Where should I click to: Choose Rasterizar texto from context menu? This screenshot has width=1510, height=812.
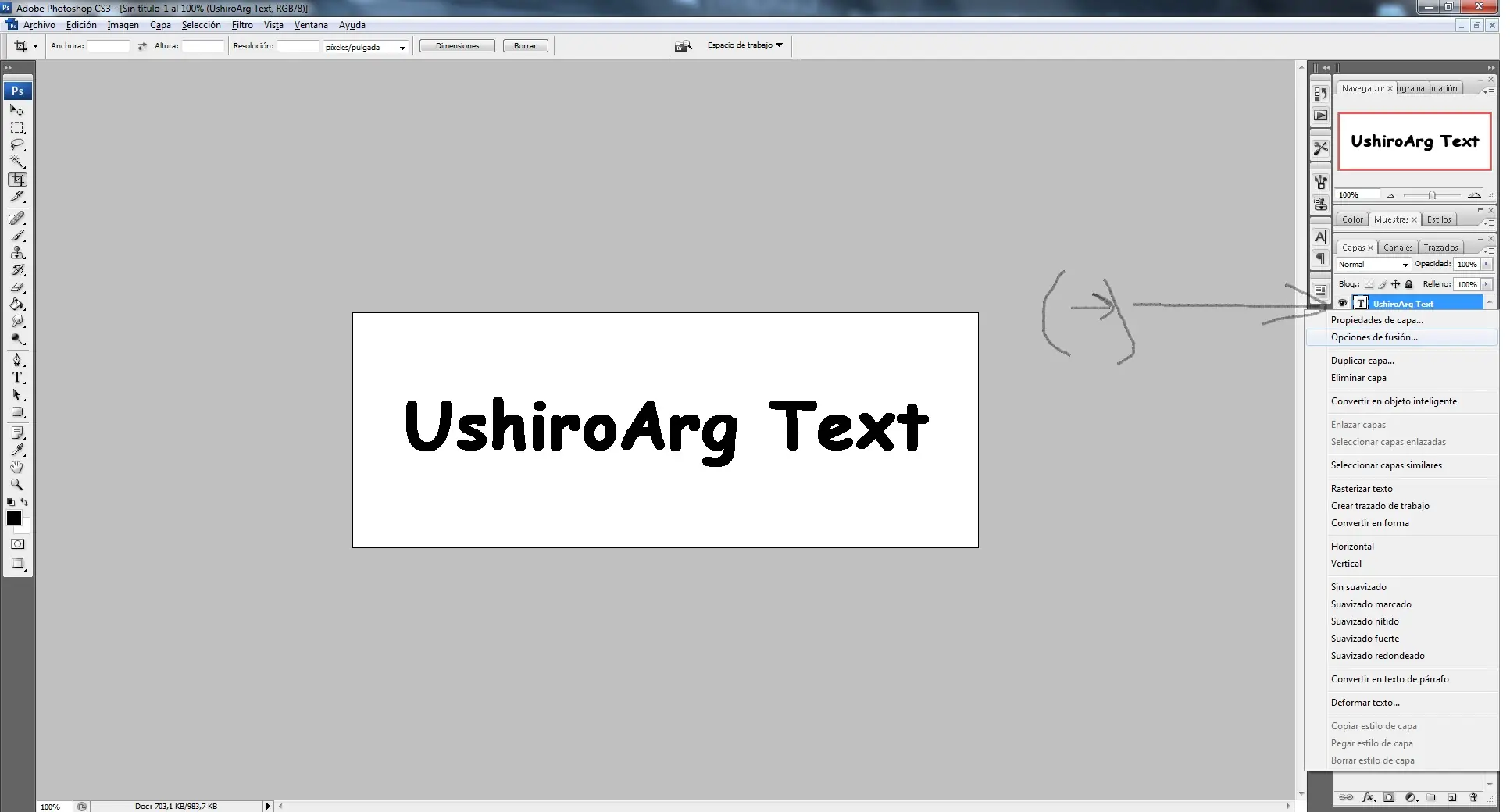[1401, 489]
